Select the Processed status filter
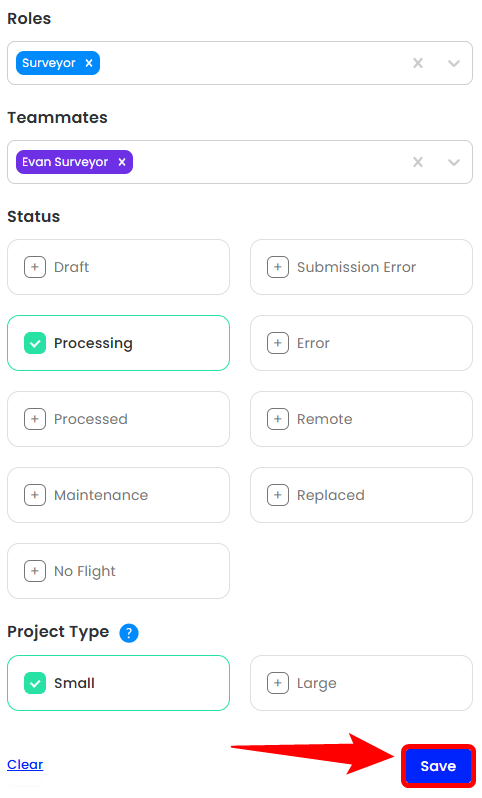Screen dimensions: 482x798 tap(118, 419)
